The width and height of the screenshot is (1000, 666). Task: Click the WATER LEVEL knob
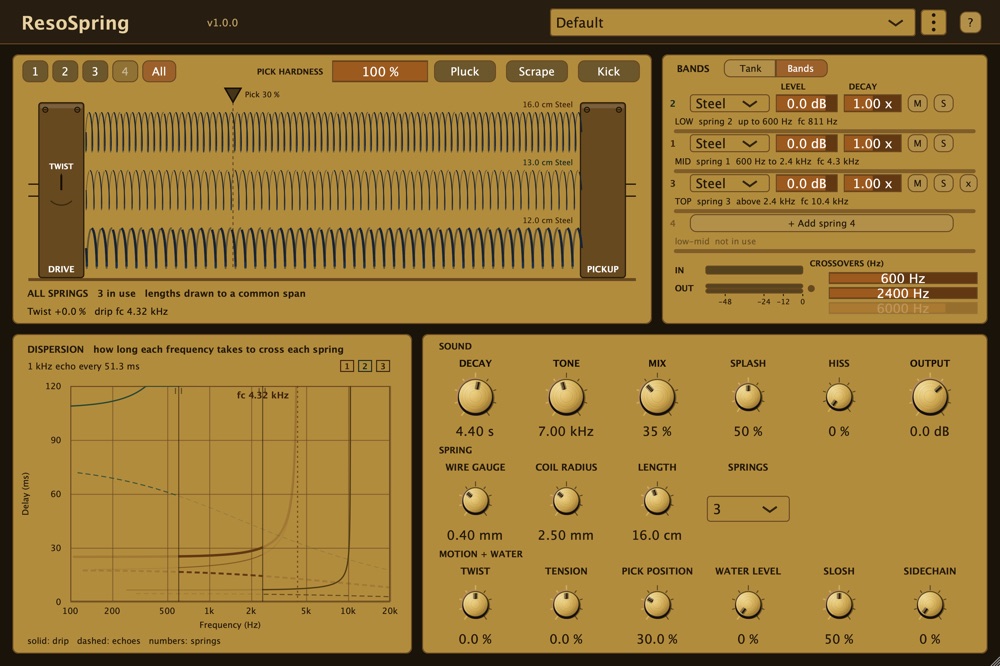click(747, 605)
